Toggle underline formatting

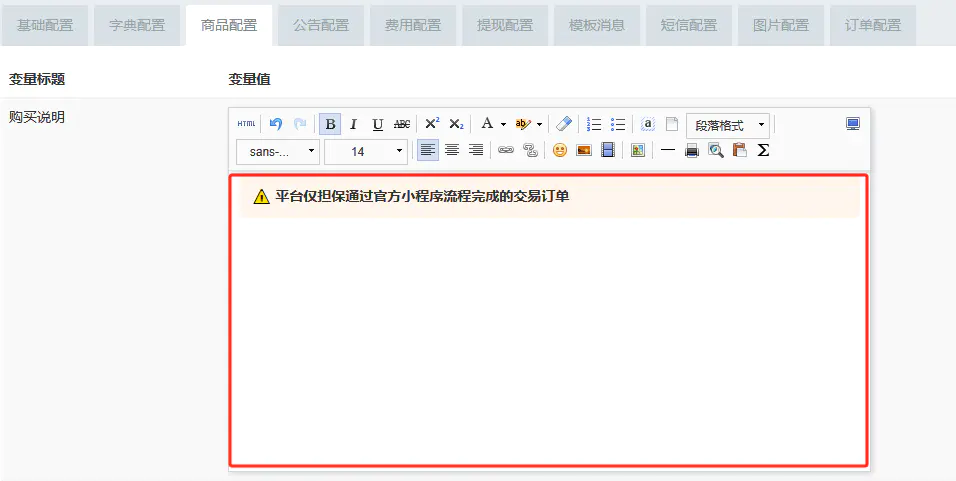pyautogui.click(x=377, y=124)
